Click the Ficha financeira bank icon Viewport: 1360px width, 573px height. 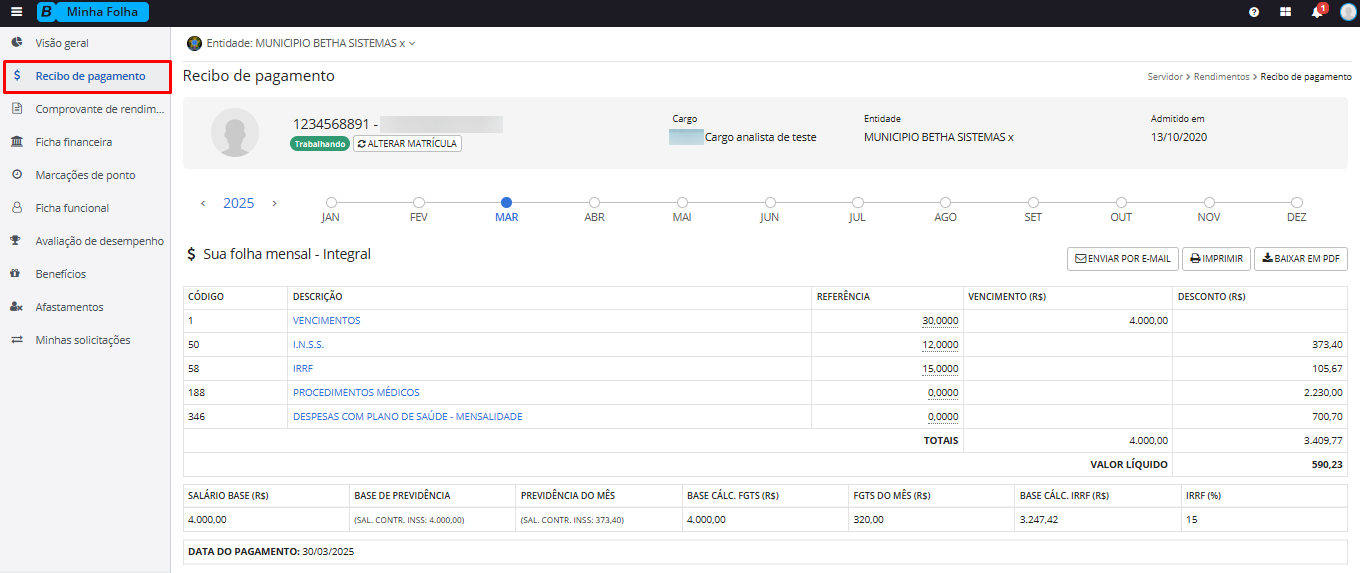17,142
